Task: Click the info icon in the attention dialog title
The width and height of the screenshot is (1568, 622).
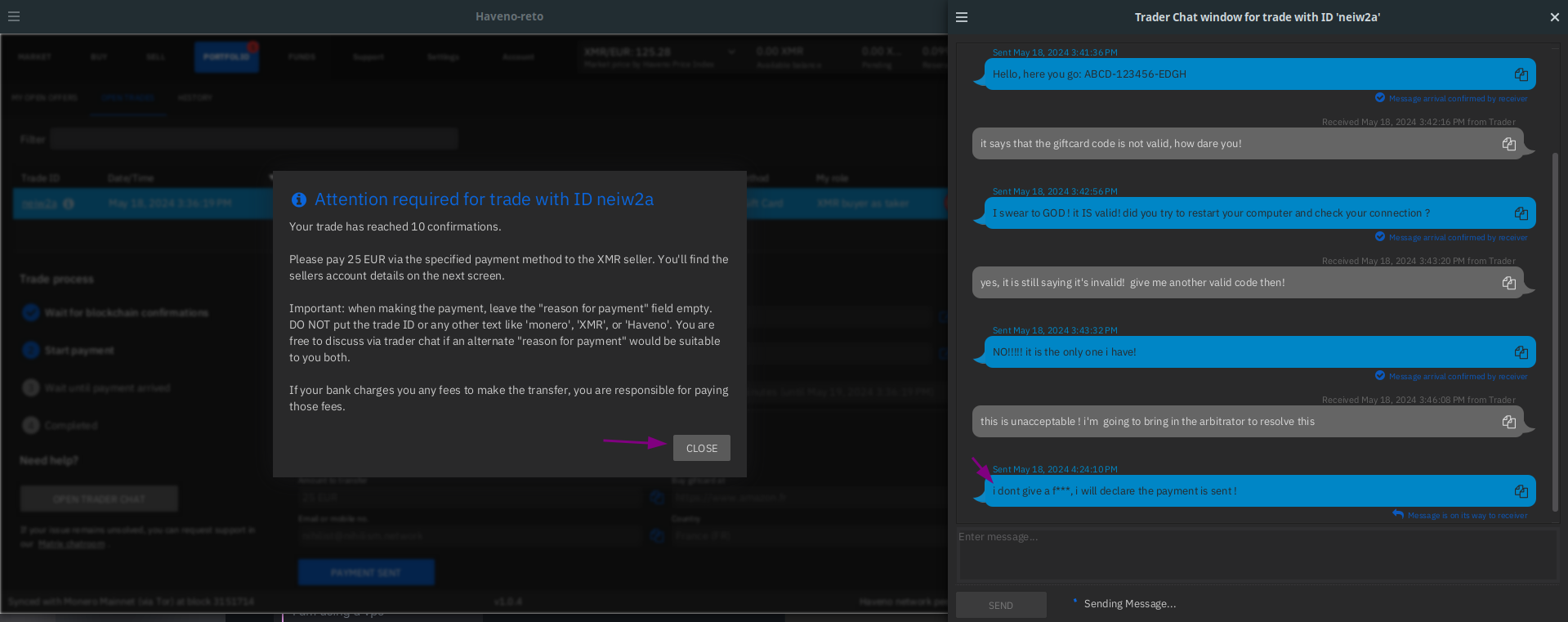Action: [x=299, y=199]
